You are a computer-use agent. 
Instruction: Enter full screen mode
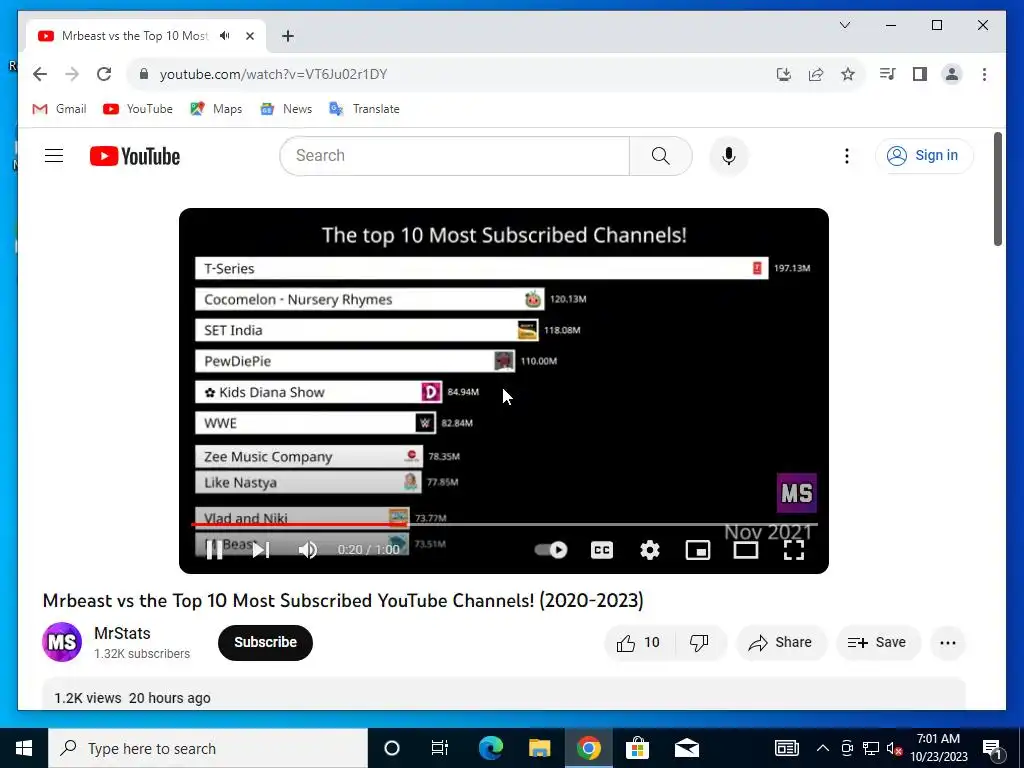pyautogui.click(x=793, y=550)
